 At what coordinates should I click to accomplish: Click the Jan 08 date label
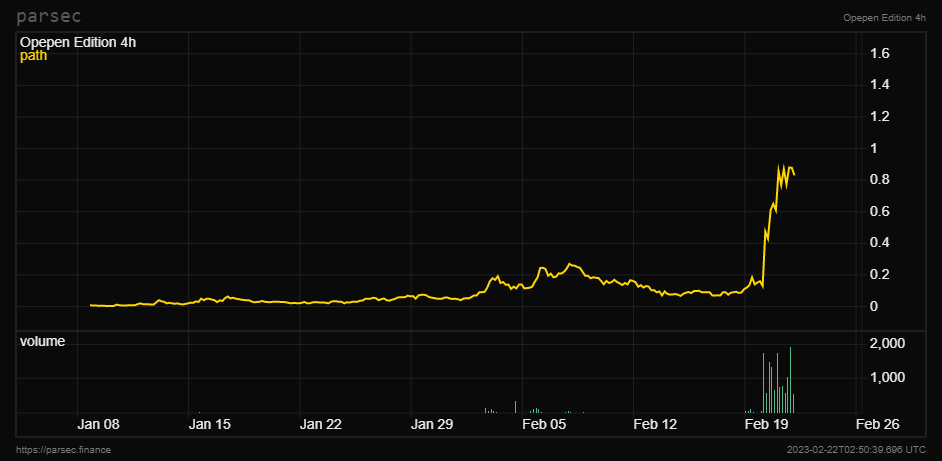[x=99, y=424]
